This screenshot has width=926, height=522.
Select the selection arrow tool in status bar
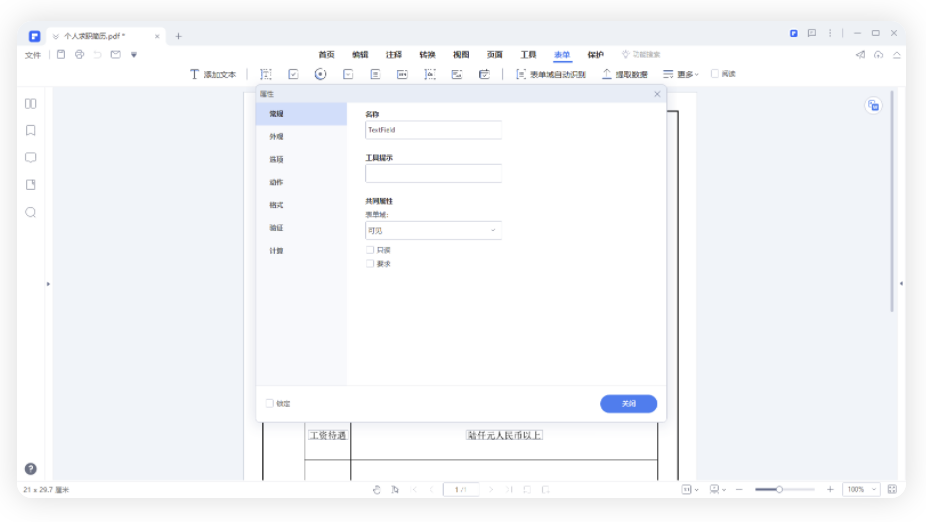(395, 490)
